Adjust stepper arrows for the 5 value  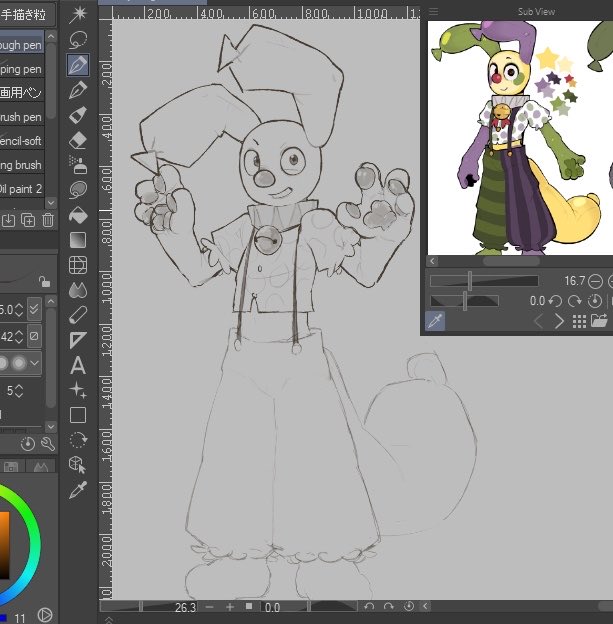(x=19, y=391)
